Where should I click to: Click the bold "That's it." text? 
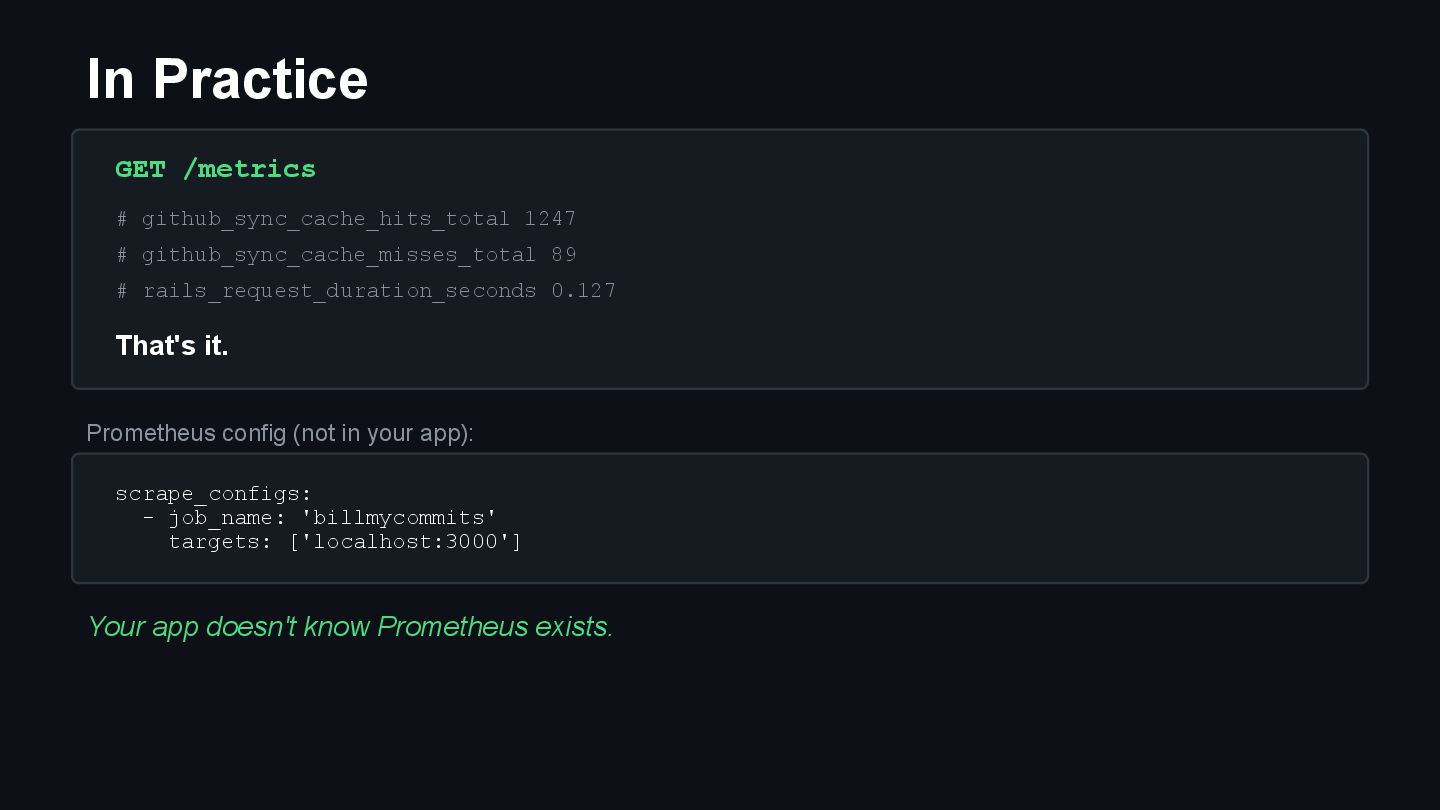coord(172,346)
